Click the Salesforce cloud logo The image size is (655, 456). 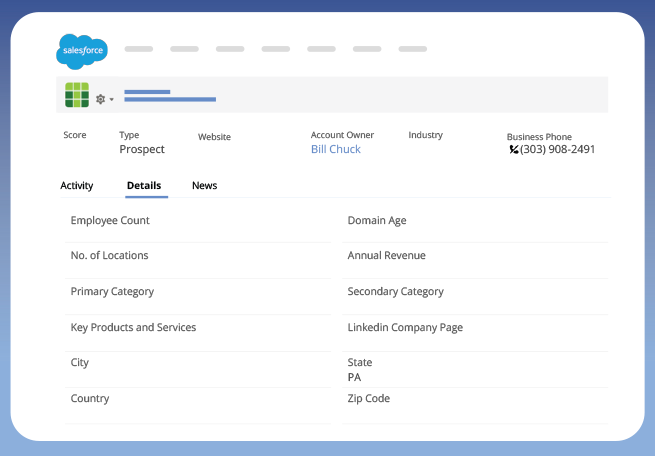(81, 50)
